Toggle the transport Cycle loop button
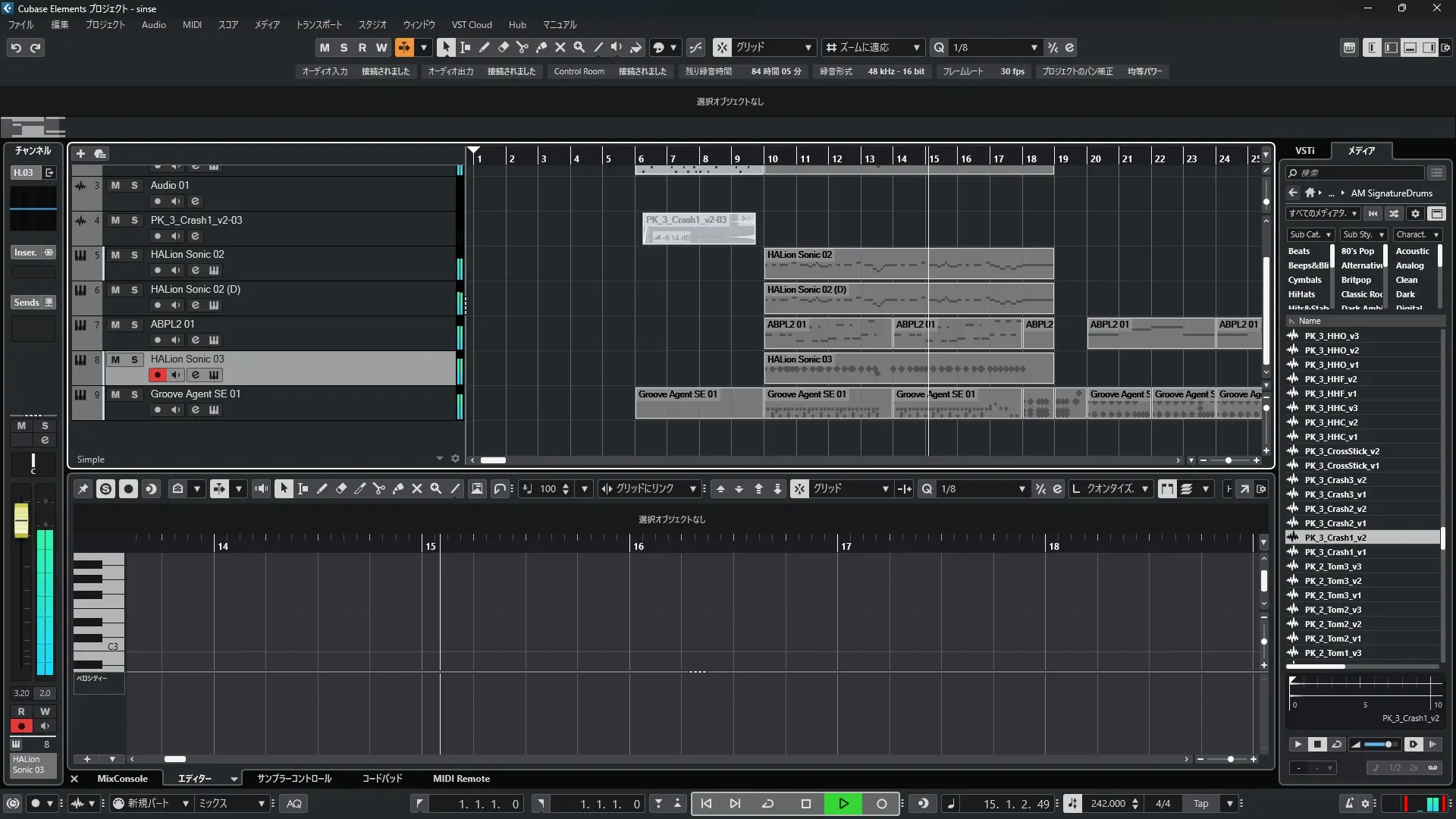Viewport: 1456px width, 819px height. click(x=767, y=804)
